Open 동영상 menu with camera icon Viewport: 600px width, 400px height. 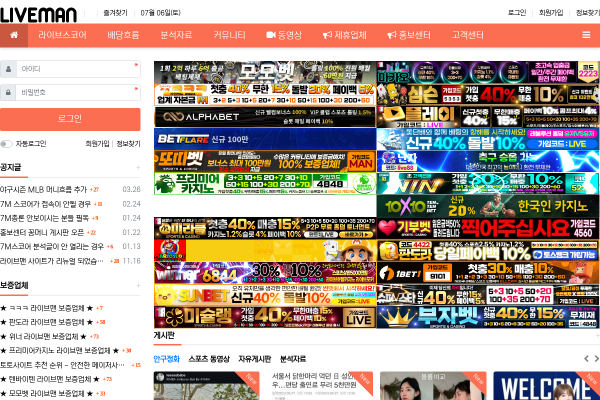pyautogui.click(x=284, y=35)
